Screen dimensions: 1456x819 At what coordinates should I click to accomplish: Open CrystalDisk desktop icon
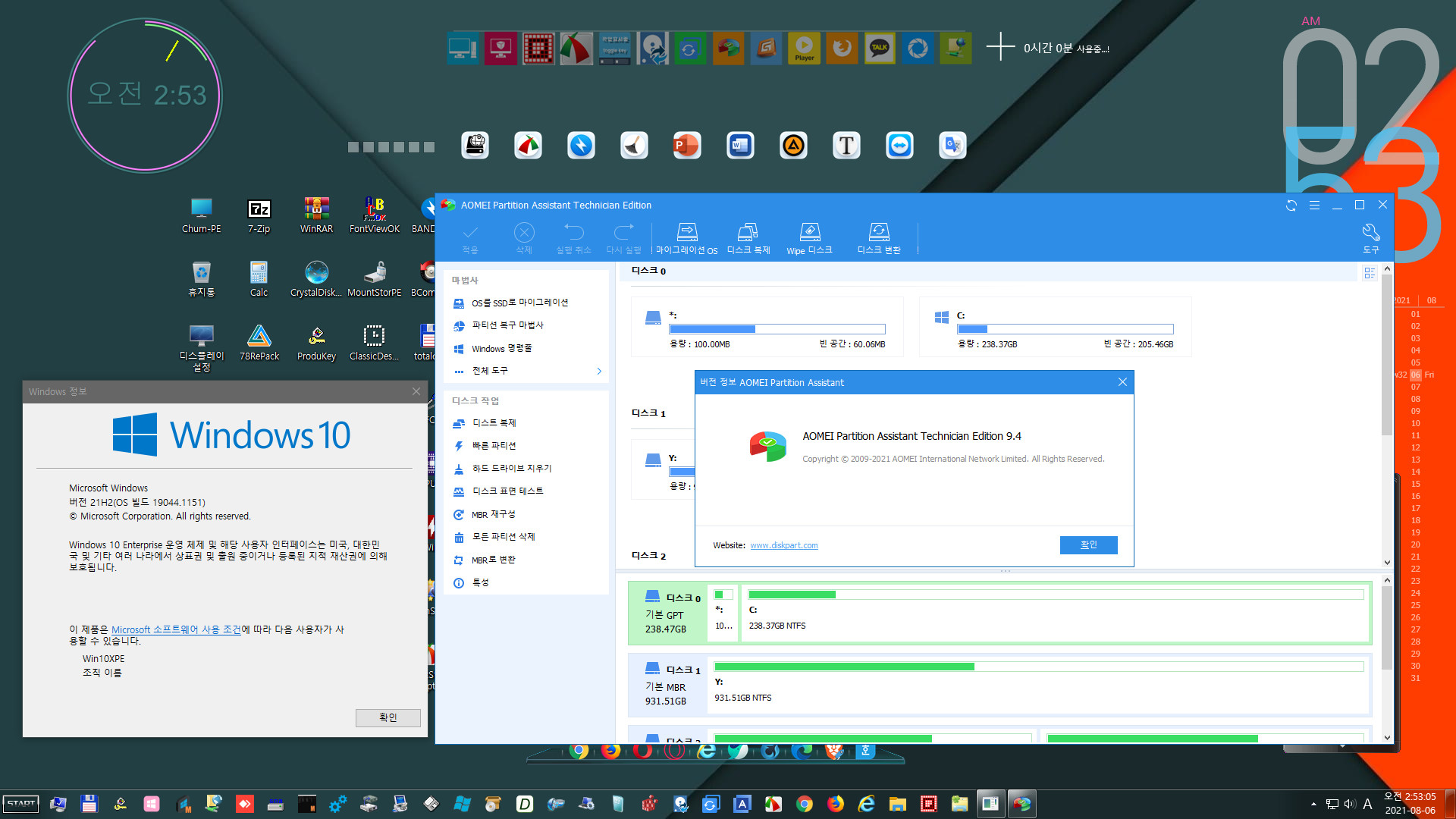point(316,279)
